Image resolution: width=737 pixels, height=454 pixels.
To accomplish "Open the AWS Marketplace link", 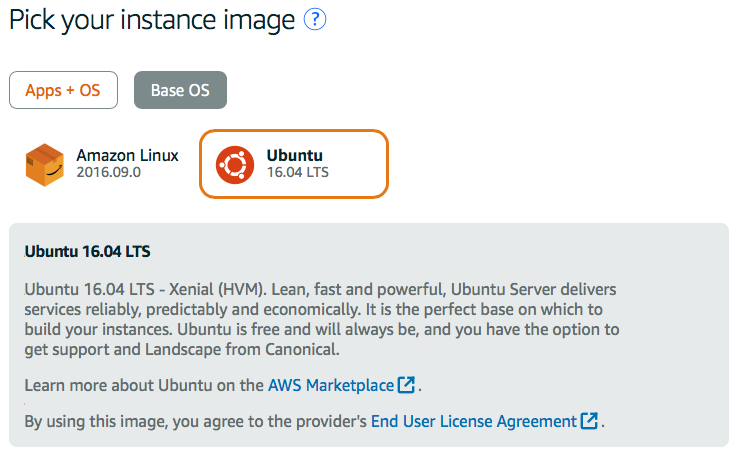I will tap(331, 385).
